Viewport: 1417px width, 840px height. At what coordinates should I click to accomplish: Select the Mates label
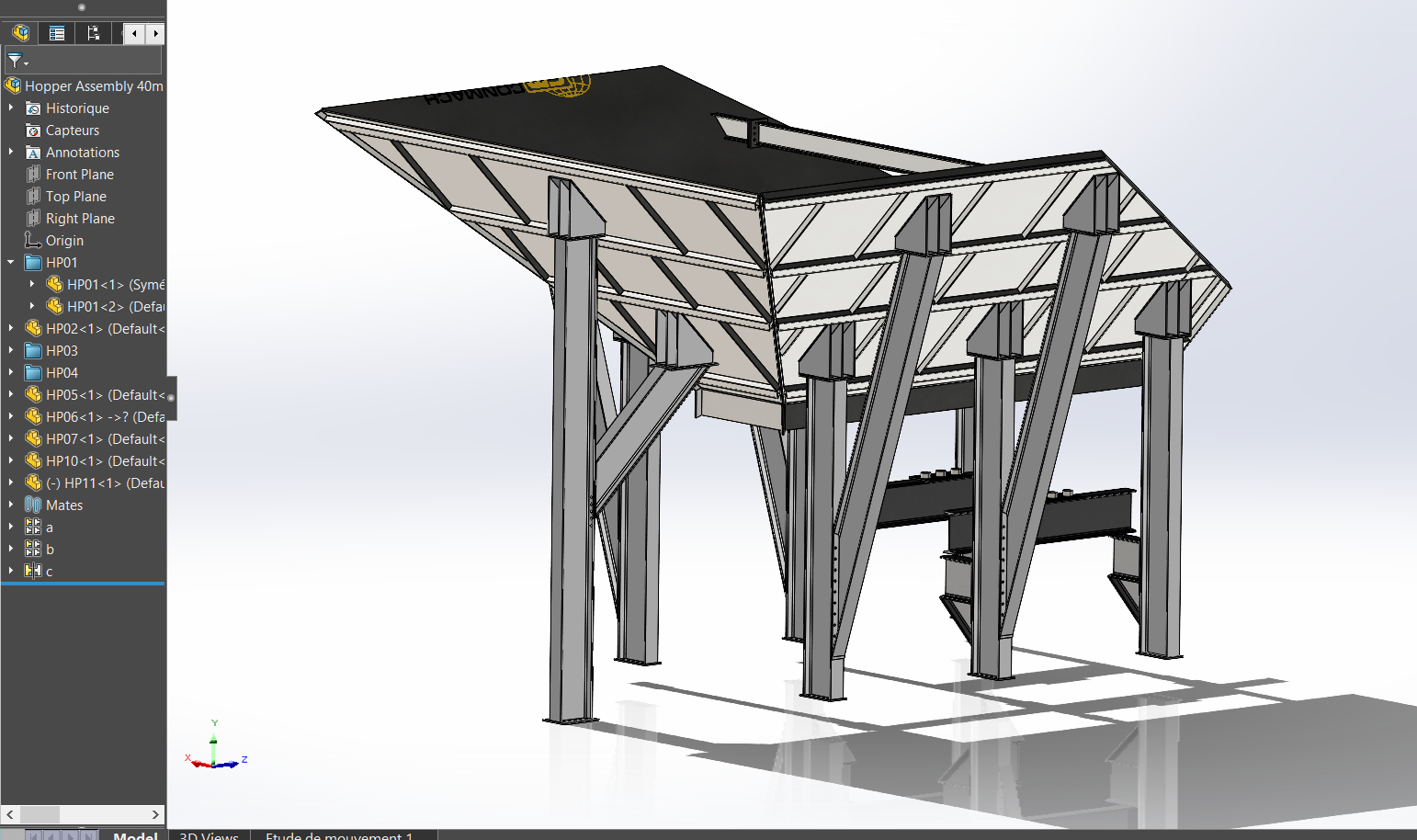[64, 505]
